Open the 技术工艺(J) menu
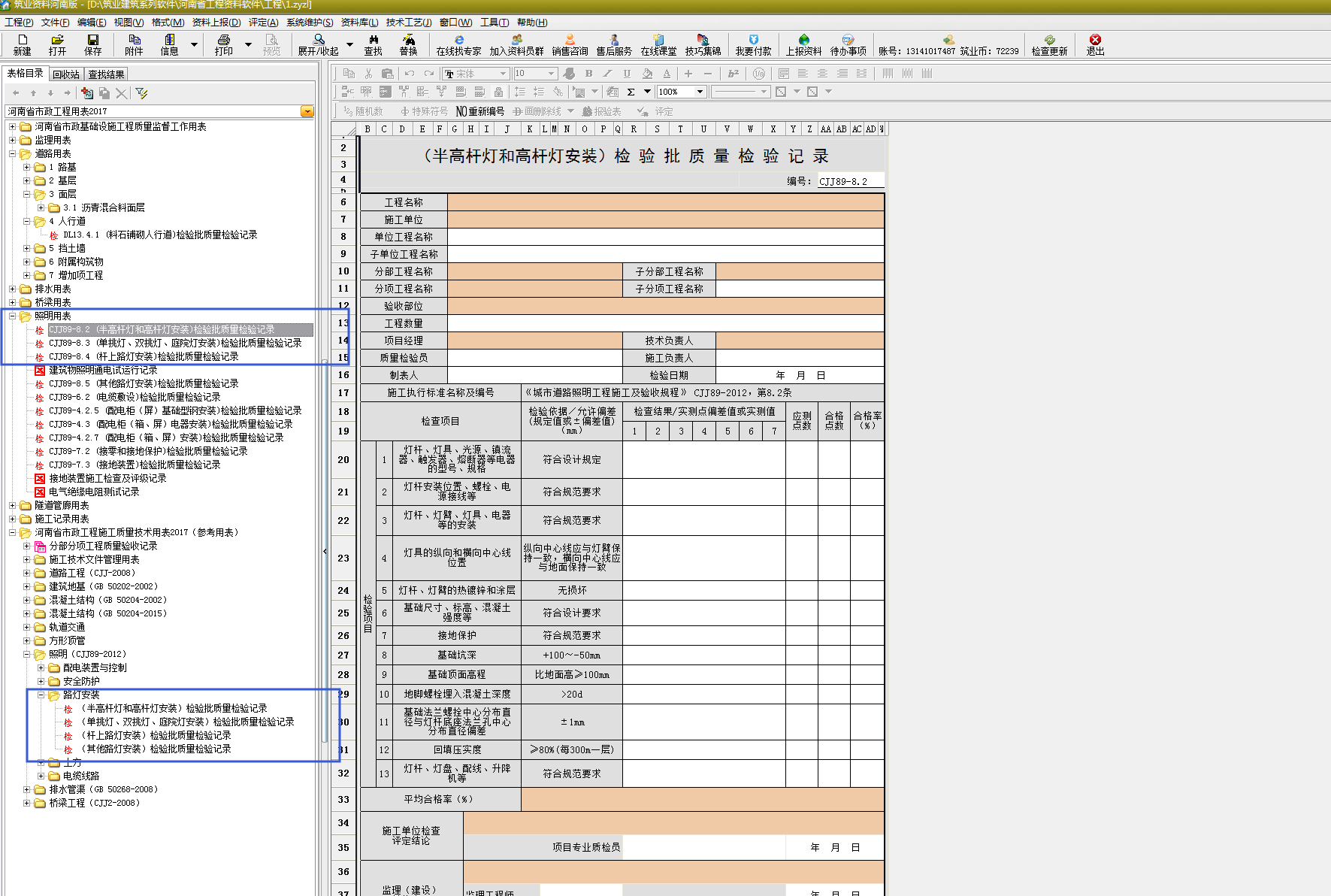This screenshot has width=1331, height=896. [409, 23]
